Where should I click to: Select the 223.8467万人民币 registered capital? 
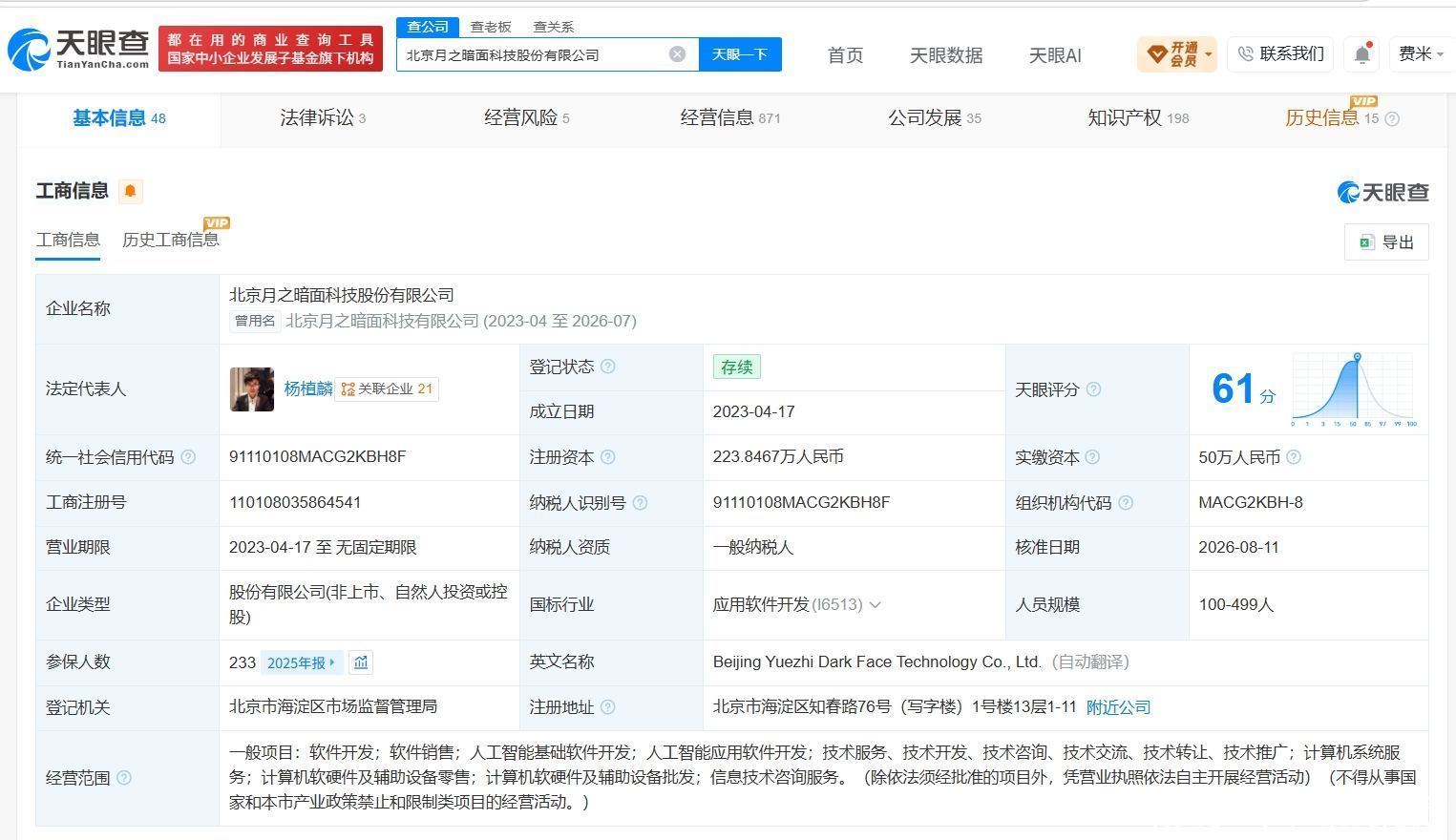click(x=778, y=457)
